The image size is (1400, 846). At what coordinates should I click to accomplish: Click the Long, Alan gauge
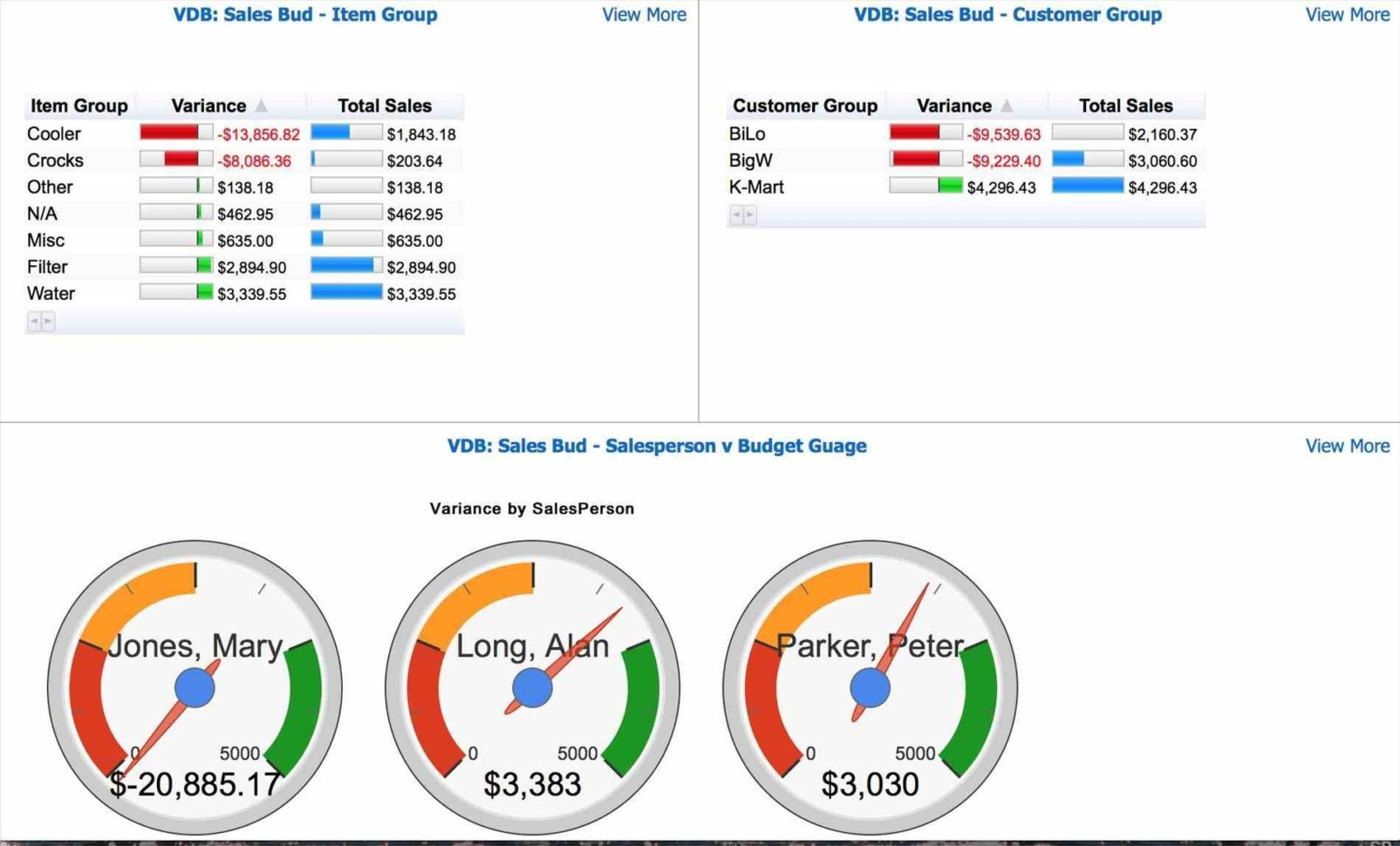(x=532, y=687)
